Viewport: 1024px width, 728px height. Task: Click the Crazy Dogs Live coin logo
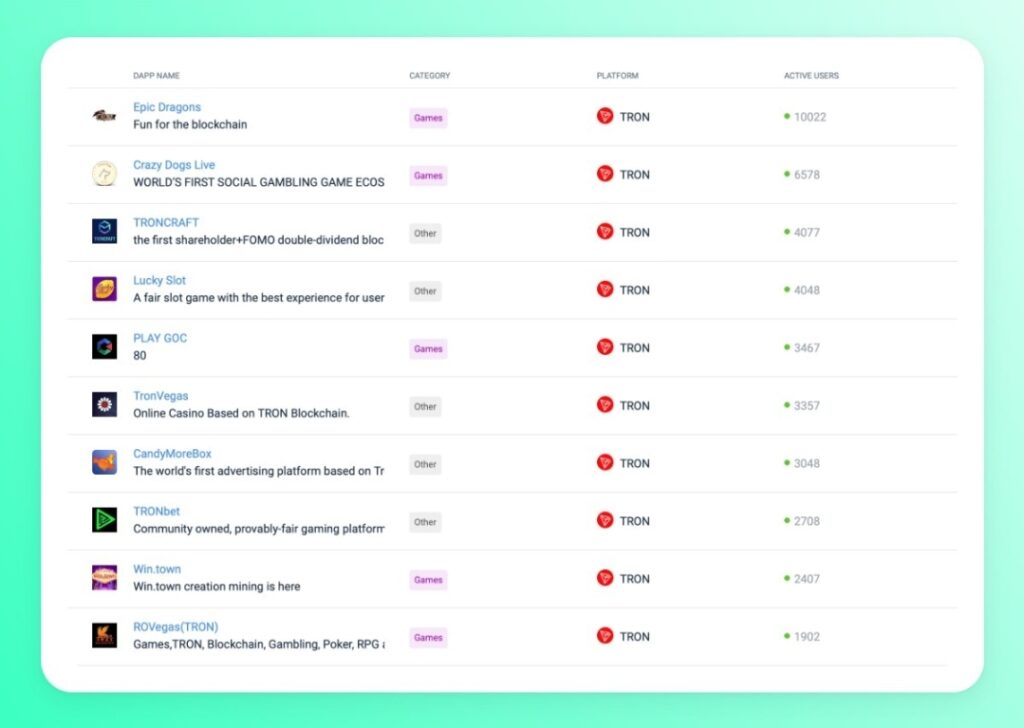104,174
